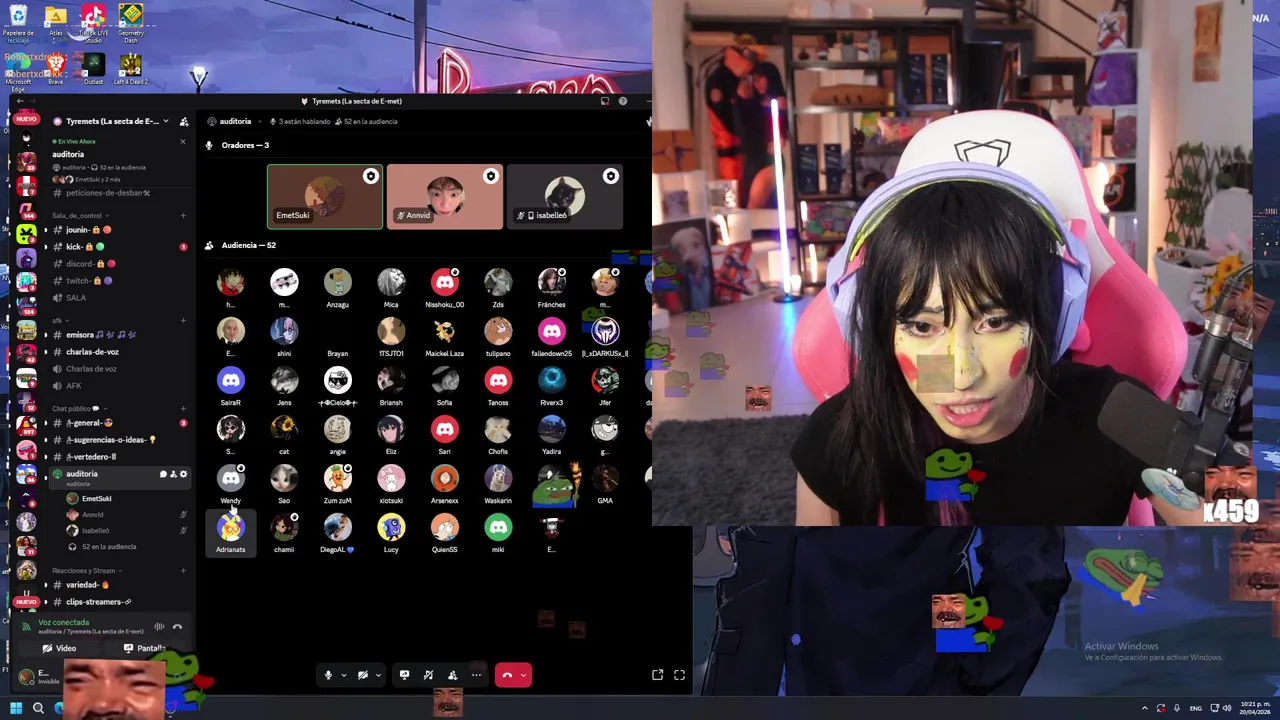Open the sugerencias-o-ideas channel
The width and height of the screenshot is (1280, 720).
point(118,440)
